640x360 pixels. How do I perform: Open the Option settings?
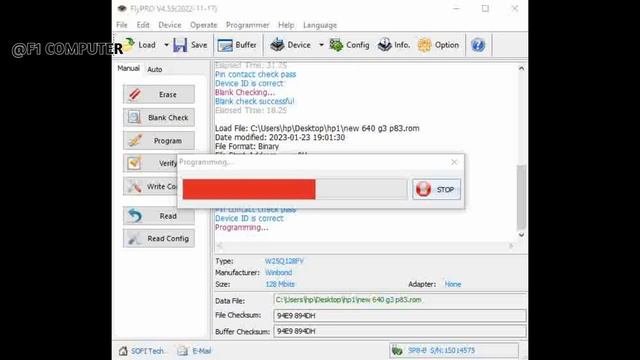pos(438,45)
